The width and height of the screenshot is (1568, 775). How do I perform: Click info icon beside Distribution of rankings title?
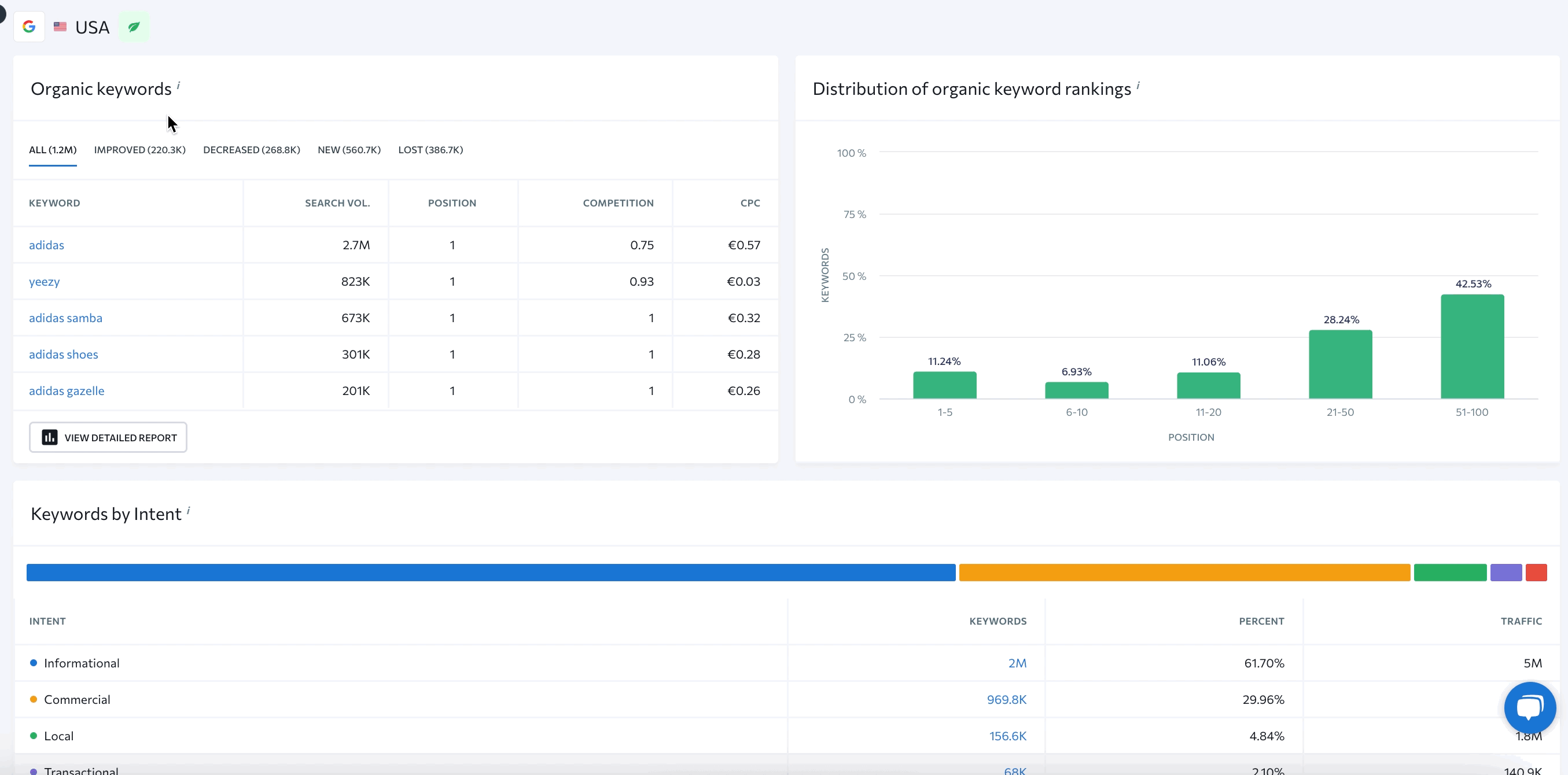pyautogui.click(x=1138, y=85)
